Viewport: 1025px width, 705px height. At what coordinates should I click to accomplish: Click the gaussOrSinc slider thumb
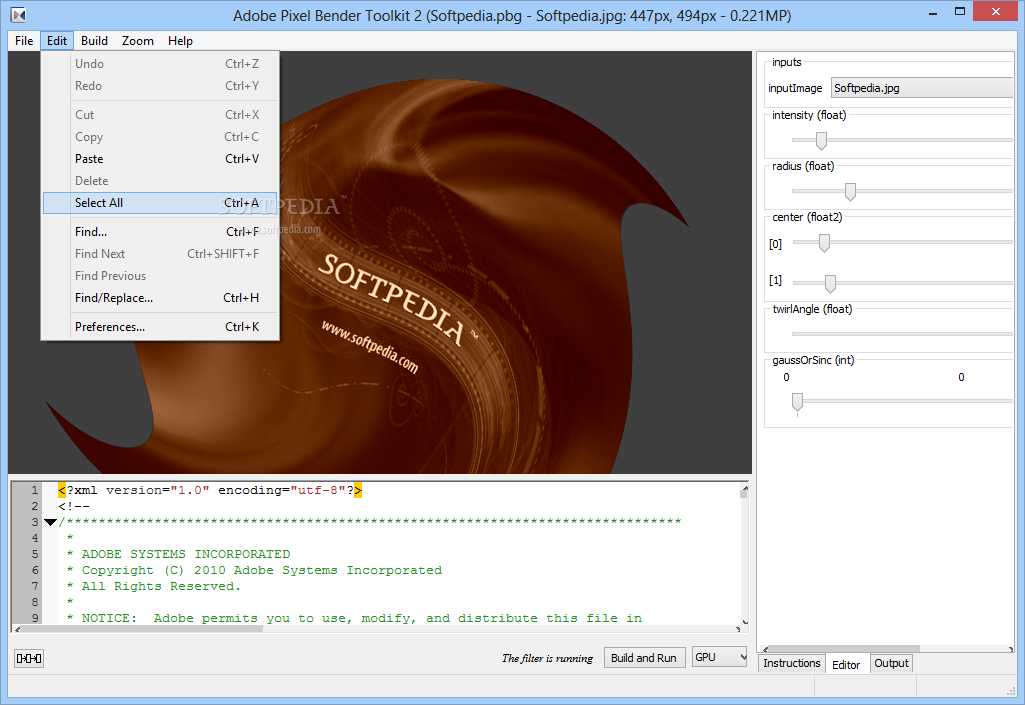pyautogui.click(x=798, y=402)
